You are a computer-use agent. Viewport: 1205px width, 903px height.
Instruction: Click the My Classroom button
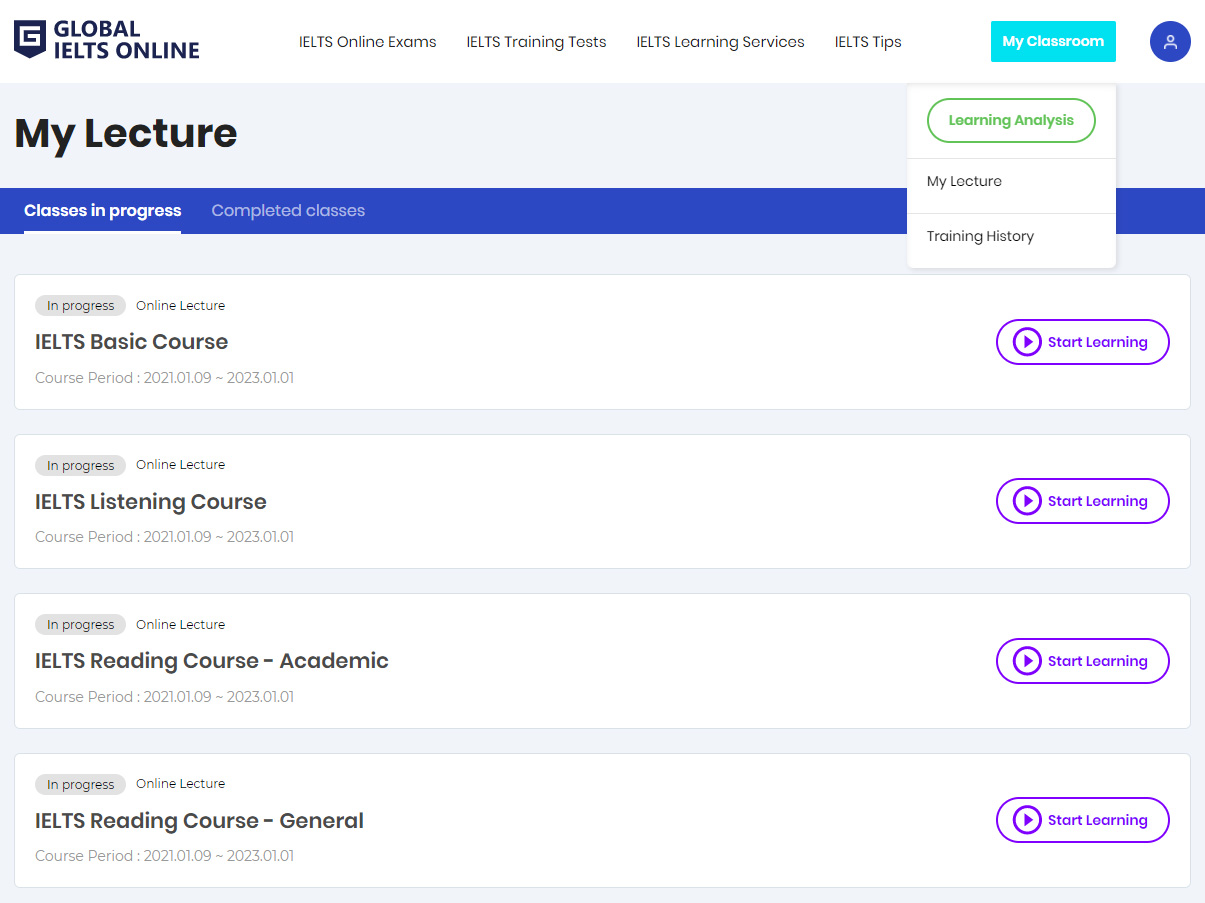(x=1053, y=42)
